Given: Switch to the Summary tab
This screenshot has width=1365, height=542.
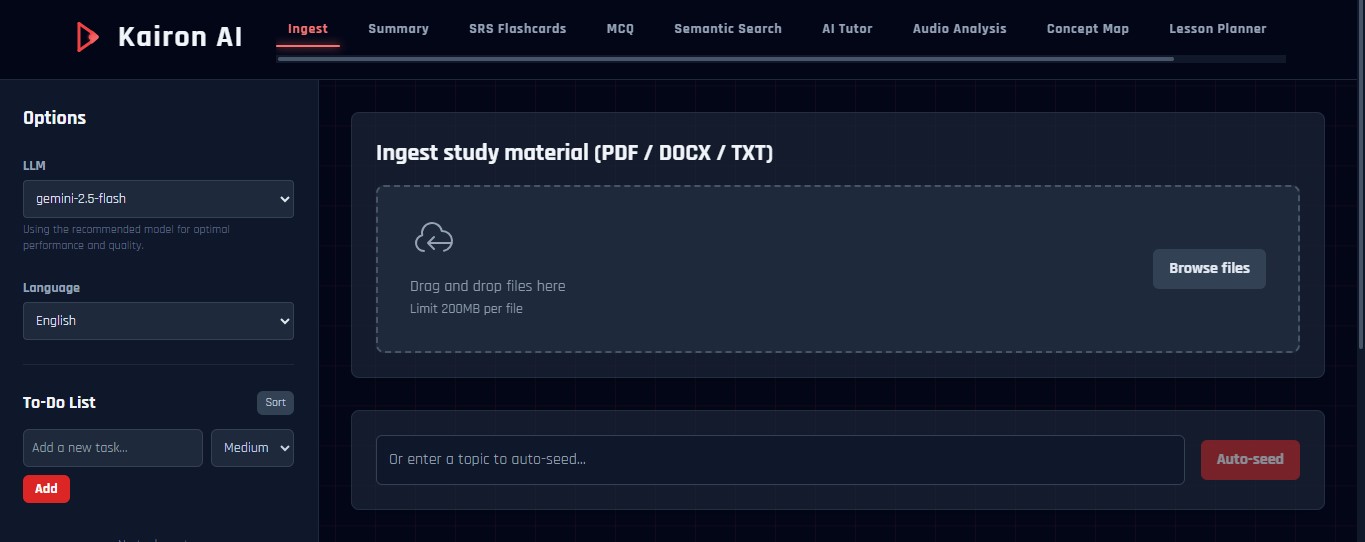Looking at the screenshot, I should (x=398, y=29).
